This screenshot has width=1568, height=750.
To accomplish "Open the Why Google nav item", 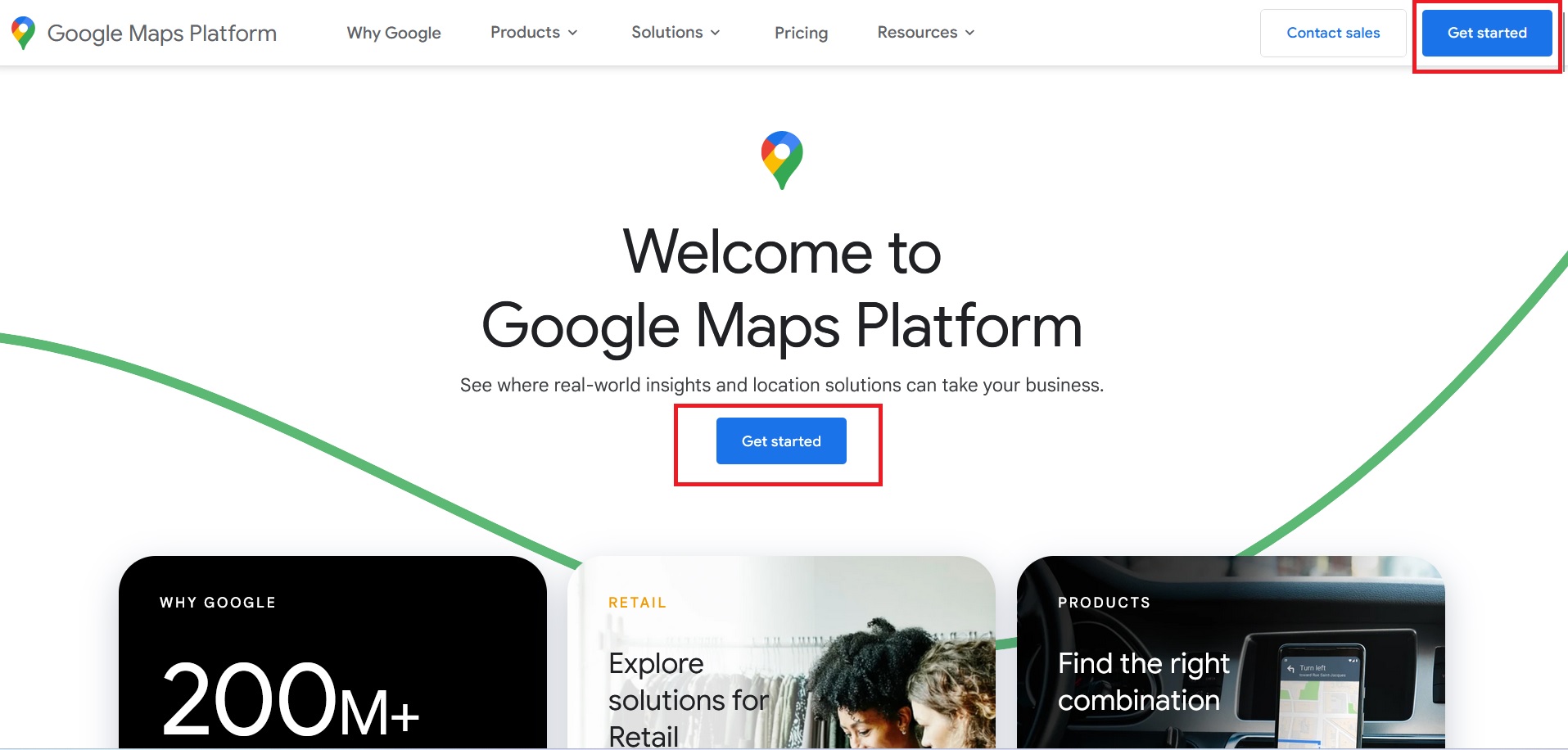I will [394, 33].
